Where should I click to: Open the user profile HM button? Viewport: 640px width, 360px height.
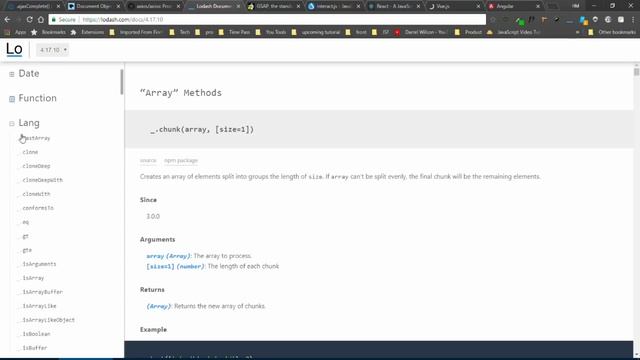point(576,6)
